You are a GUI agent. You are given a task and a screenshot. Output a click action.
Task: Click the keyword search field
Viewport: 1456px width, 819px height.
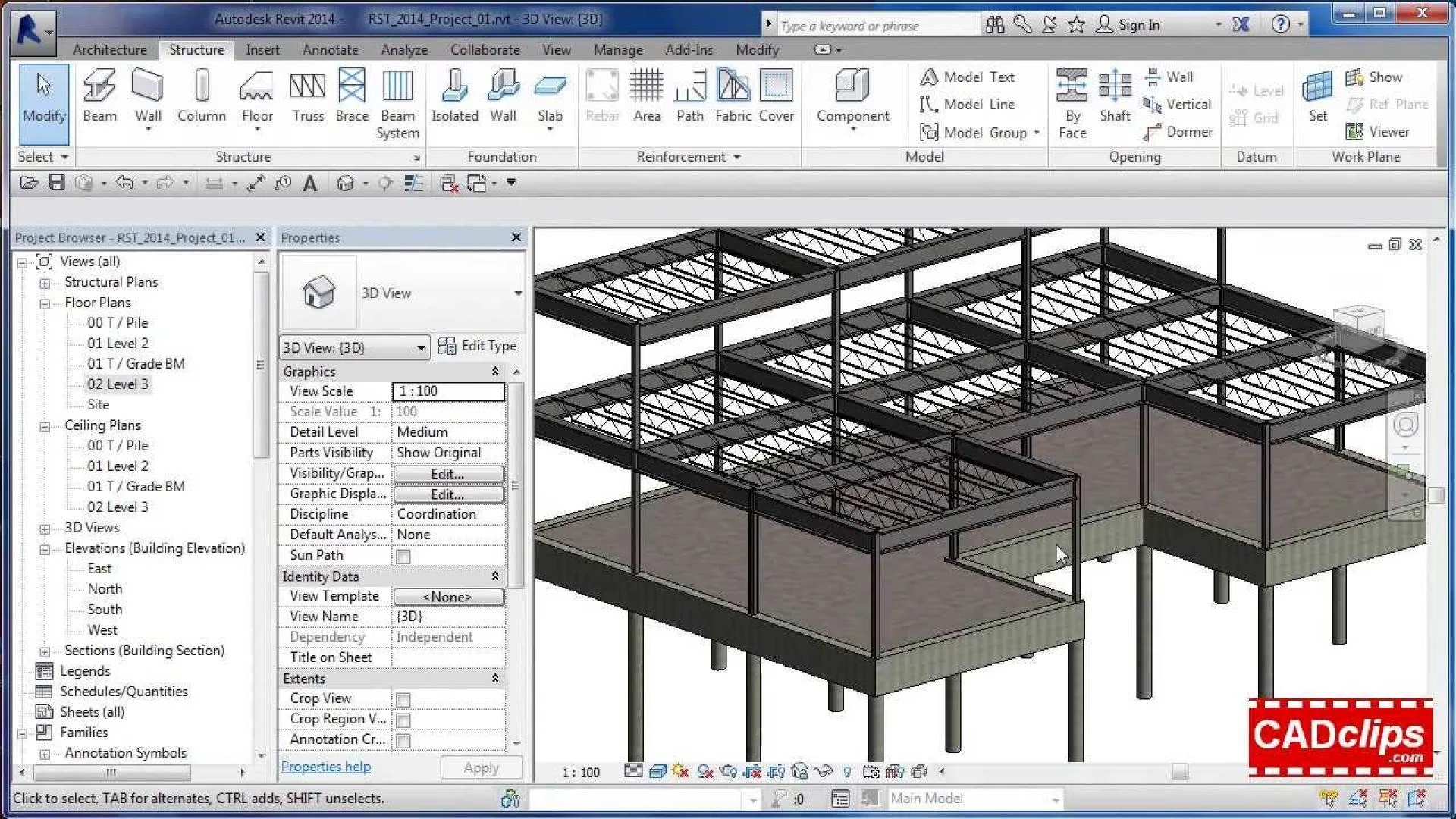(x=872, y=24)
